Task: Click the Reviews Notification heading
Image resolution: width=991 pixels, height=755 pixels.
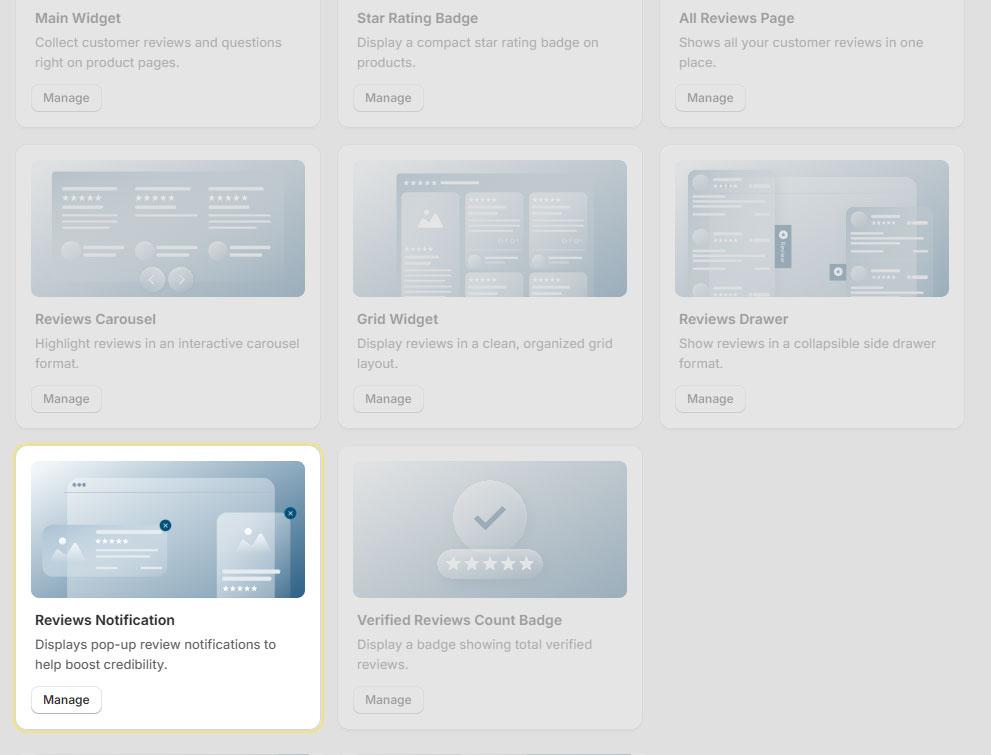Action: [x=105, y=620]
